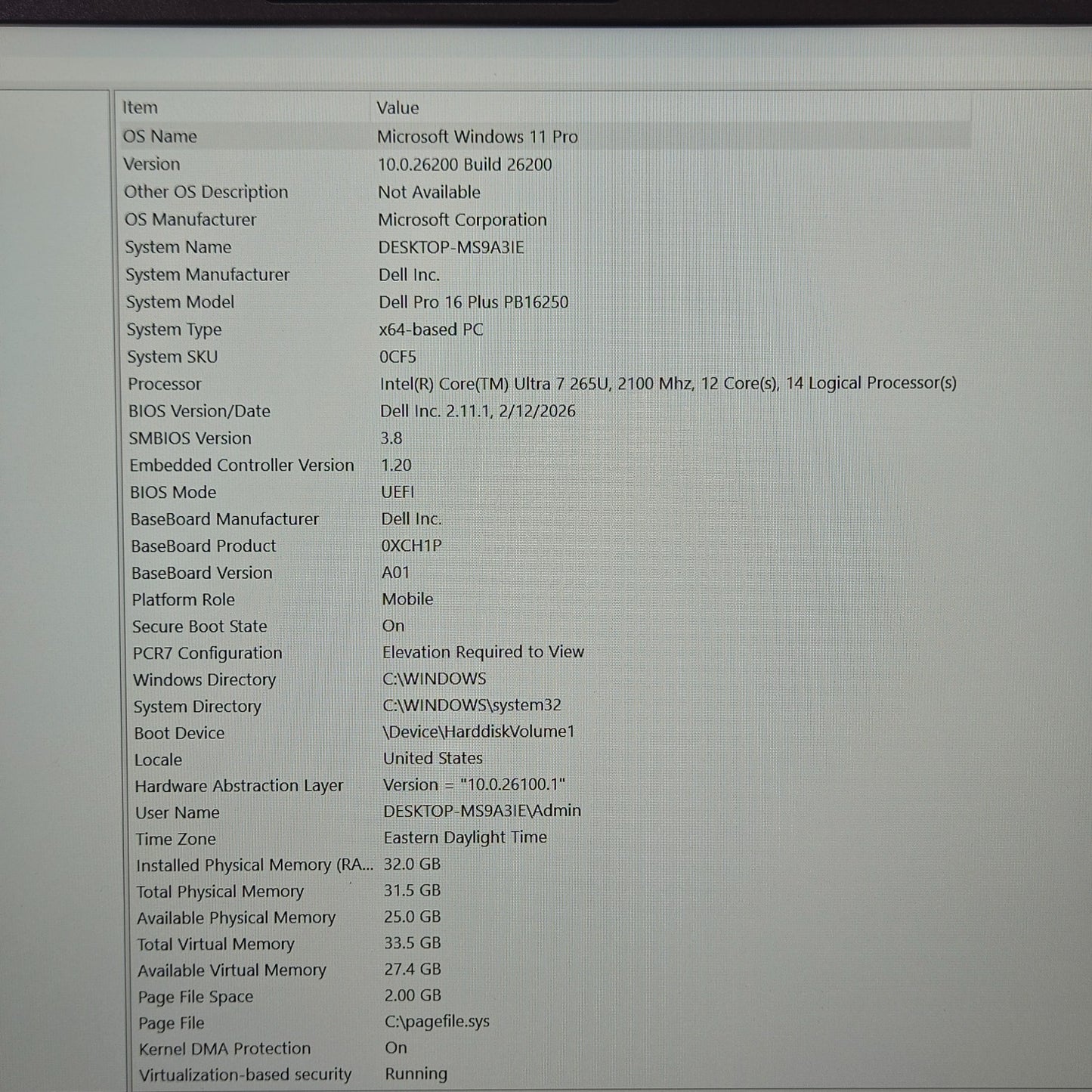
Task: Select the Total Virtual Memory row label
Action: [x=215, y=945]
